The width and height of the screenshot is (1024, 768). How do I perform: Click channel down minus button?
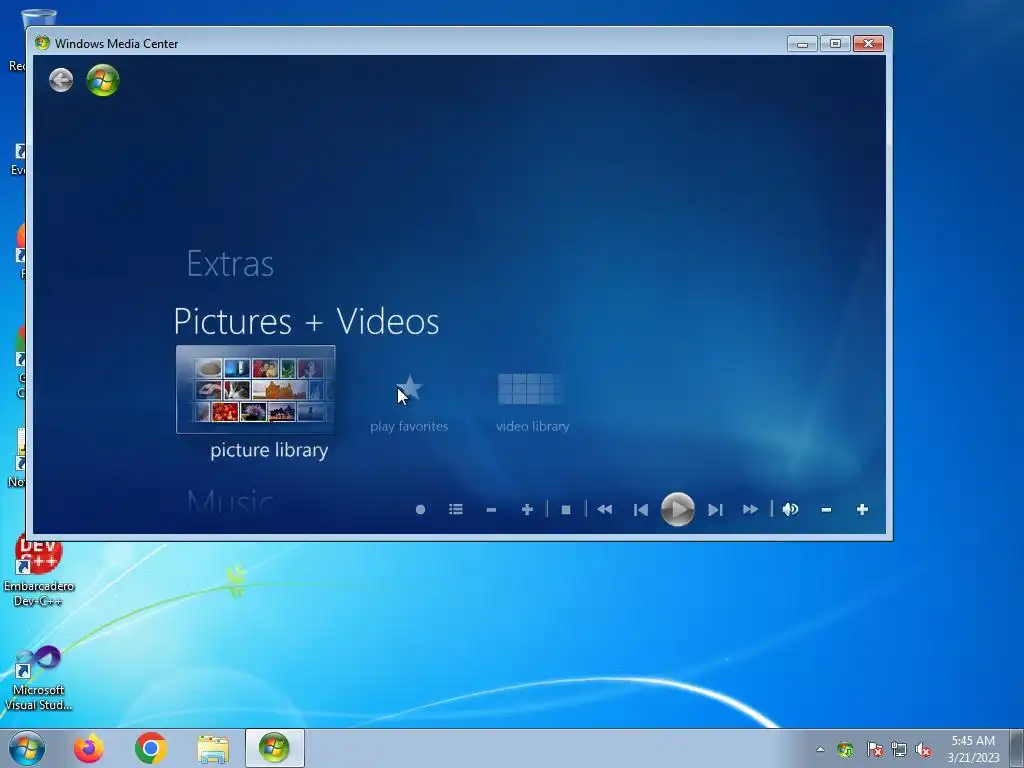click(x=492, y=509)
